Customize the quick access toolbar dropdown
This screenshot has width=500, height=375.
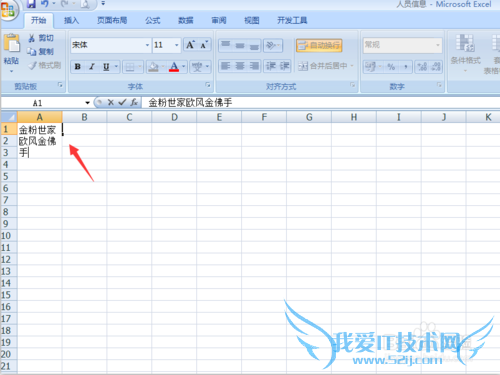(x=103, y=3)
